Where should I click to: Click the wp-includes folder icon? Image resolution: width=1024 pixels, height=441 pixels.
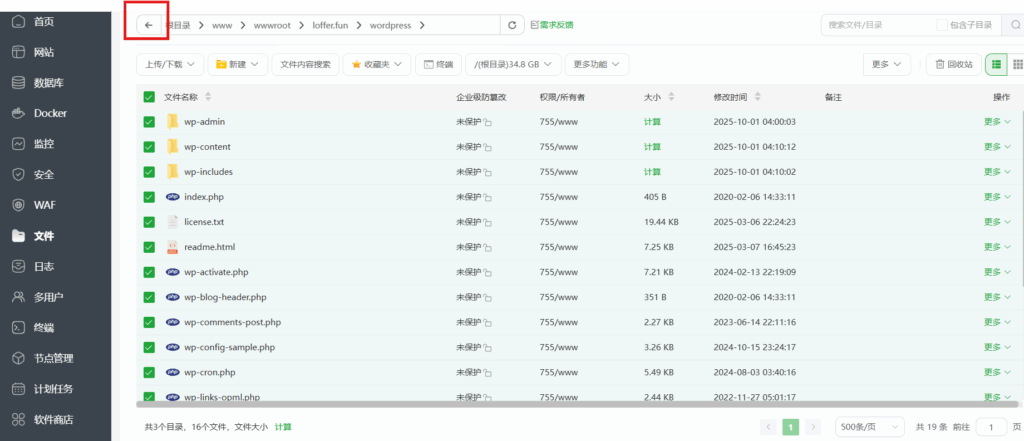[172, 171]
